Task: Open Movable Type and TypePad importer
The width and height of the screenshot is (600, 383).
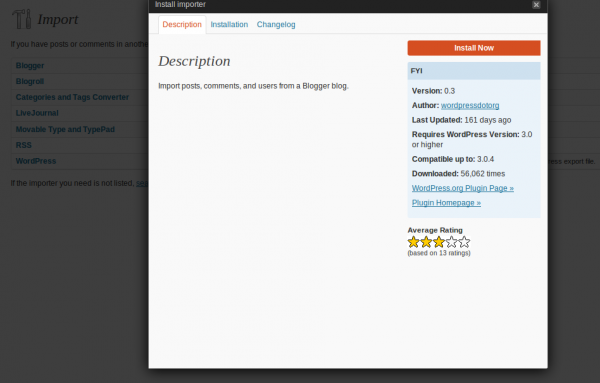Action: point(65,129)
